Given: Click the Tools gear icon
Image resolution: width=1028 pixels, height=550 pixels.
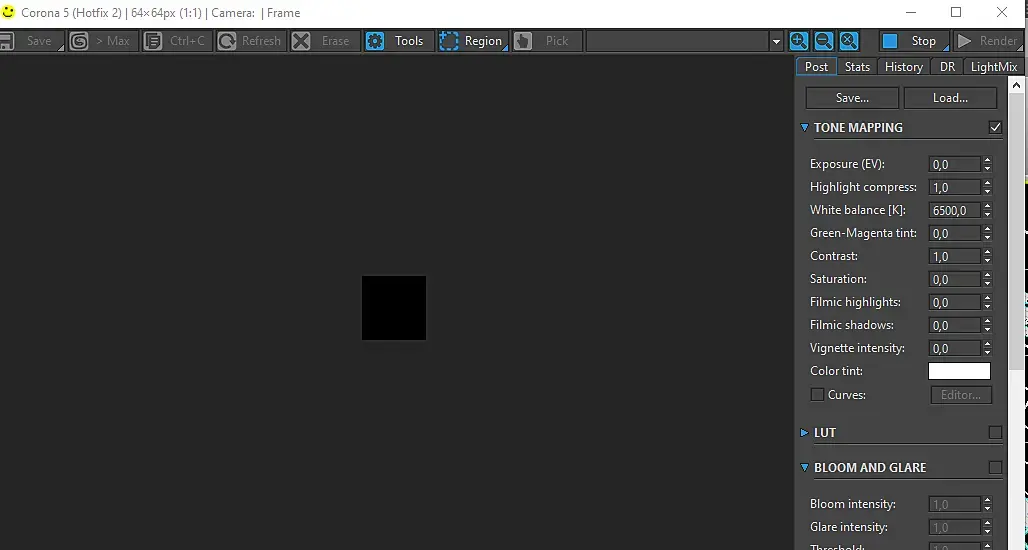Looking at the screenshot, I should pos(375,41).
